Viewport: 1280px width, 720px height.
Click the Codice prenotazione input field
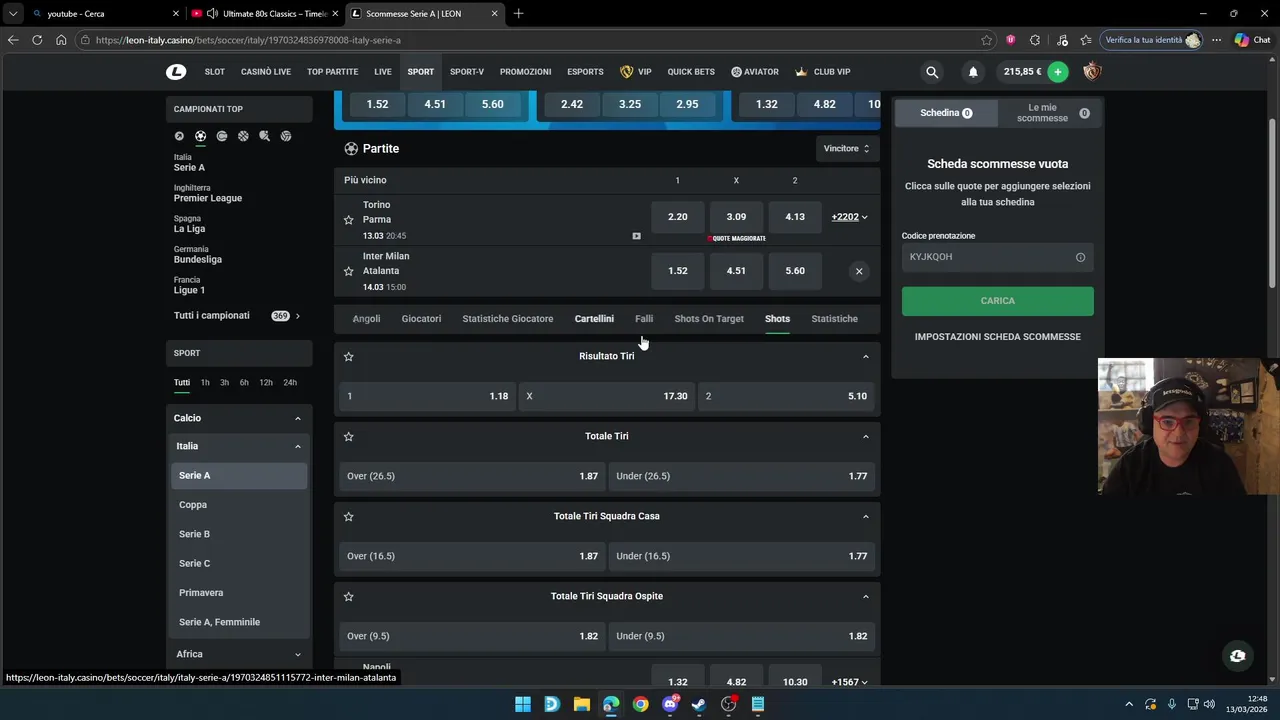point(998,257)
